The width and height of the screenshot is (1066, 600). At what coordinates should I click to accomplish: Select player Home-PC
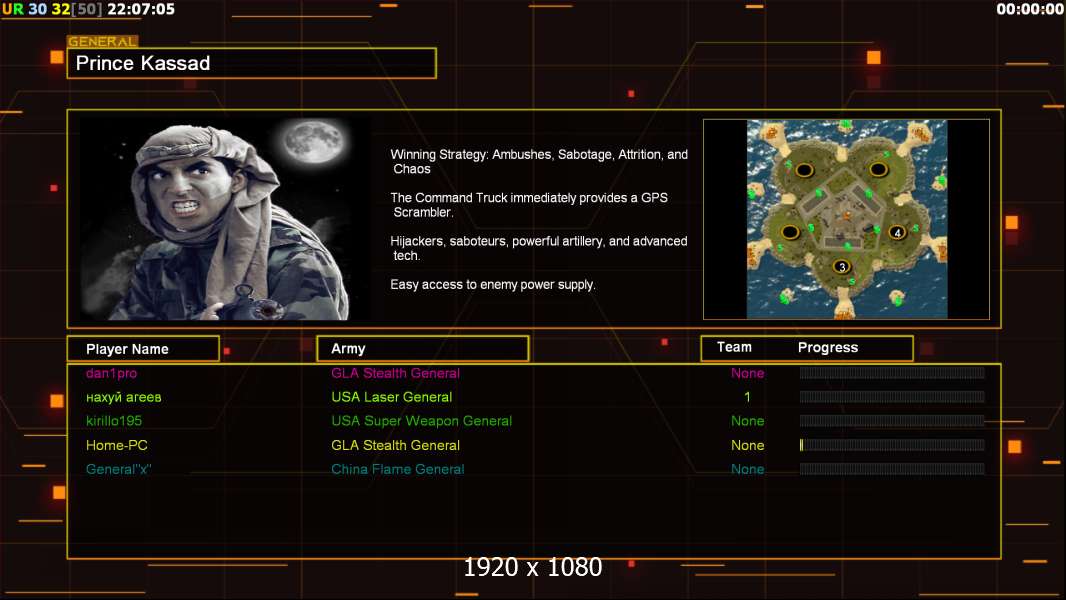[116, 445]
